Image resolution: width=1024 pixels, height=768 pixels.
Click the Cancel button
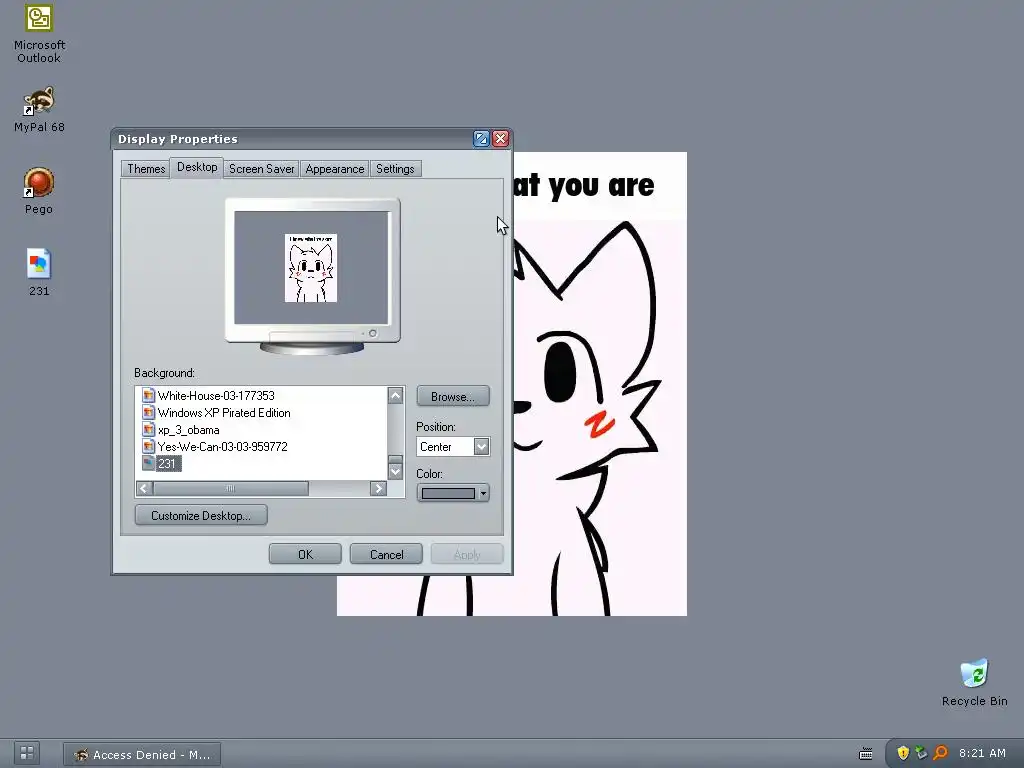click(x=386, y=554)
